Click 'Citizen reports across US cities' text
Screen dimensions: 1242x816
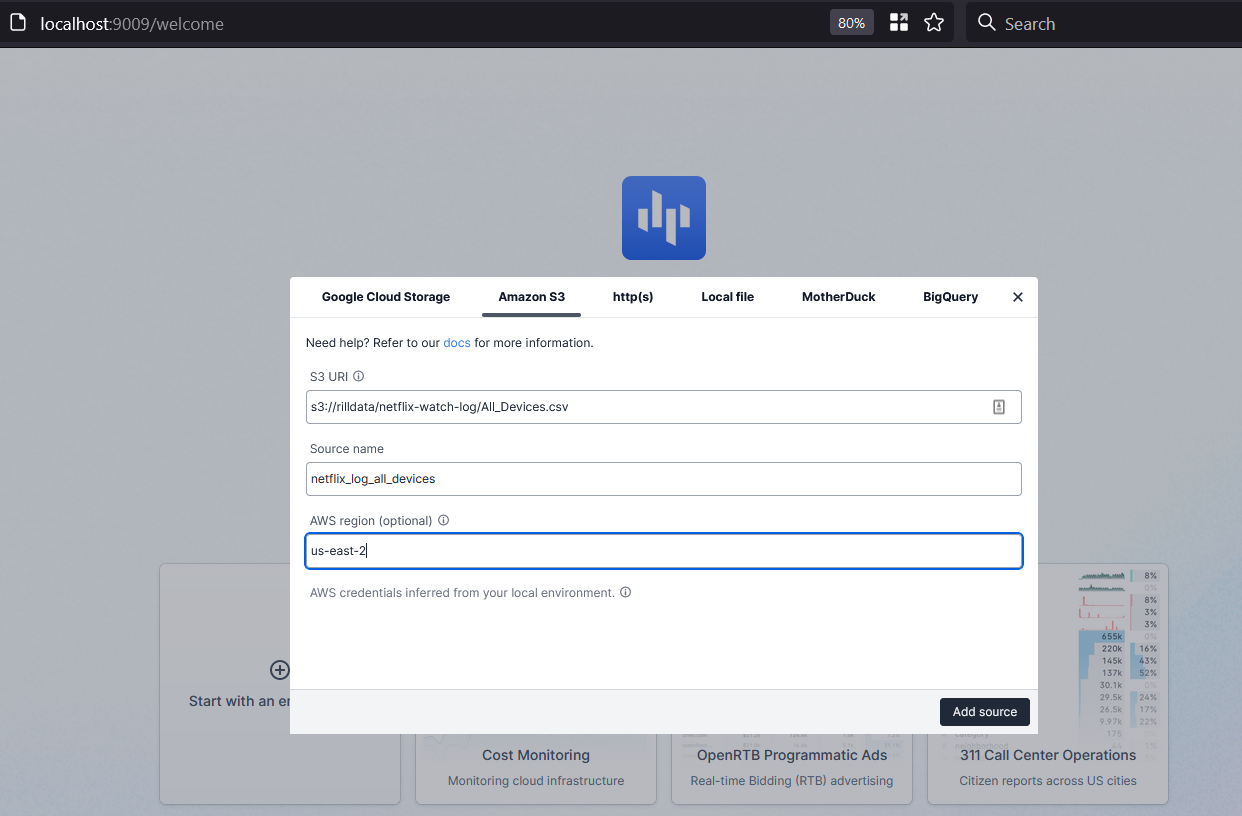[x=1048, y=781]
